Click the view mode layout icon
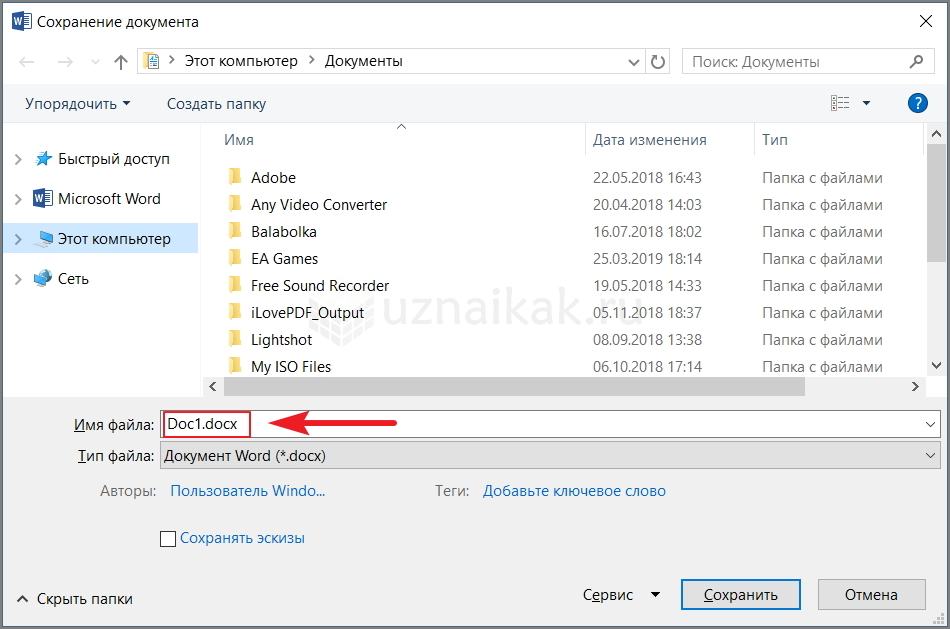Screen dimensions: 950x629 pos(840,103)
